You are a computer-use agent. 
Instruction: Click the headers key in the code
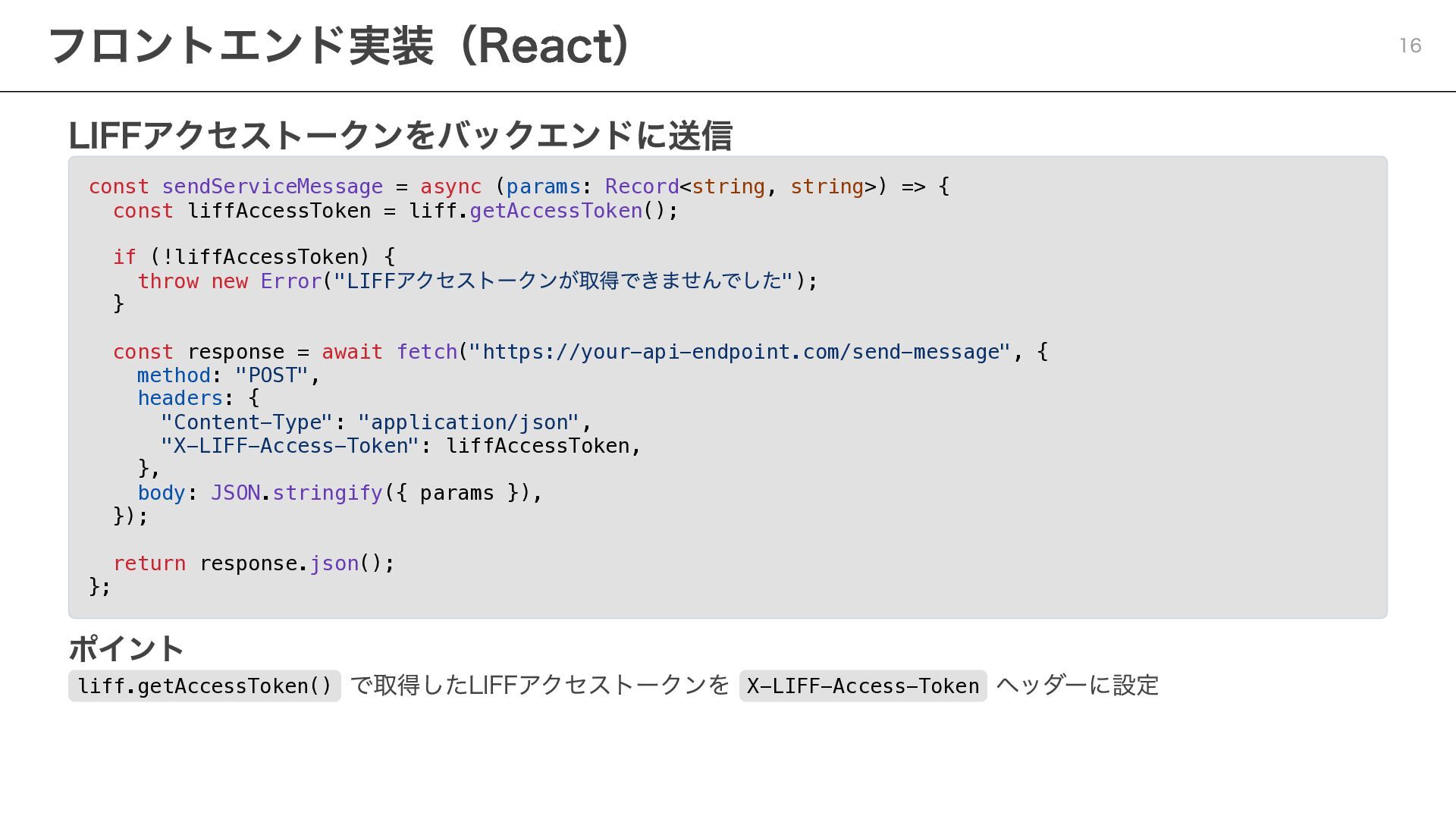click(180, 398)
